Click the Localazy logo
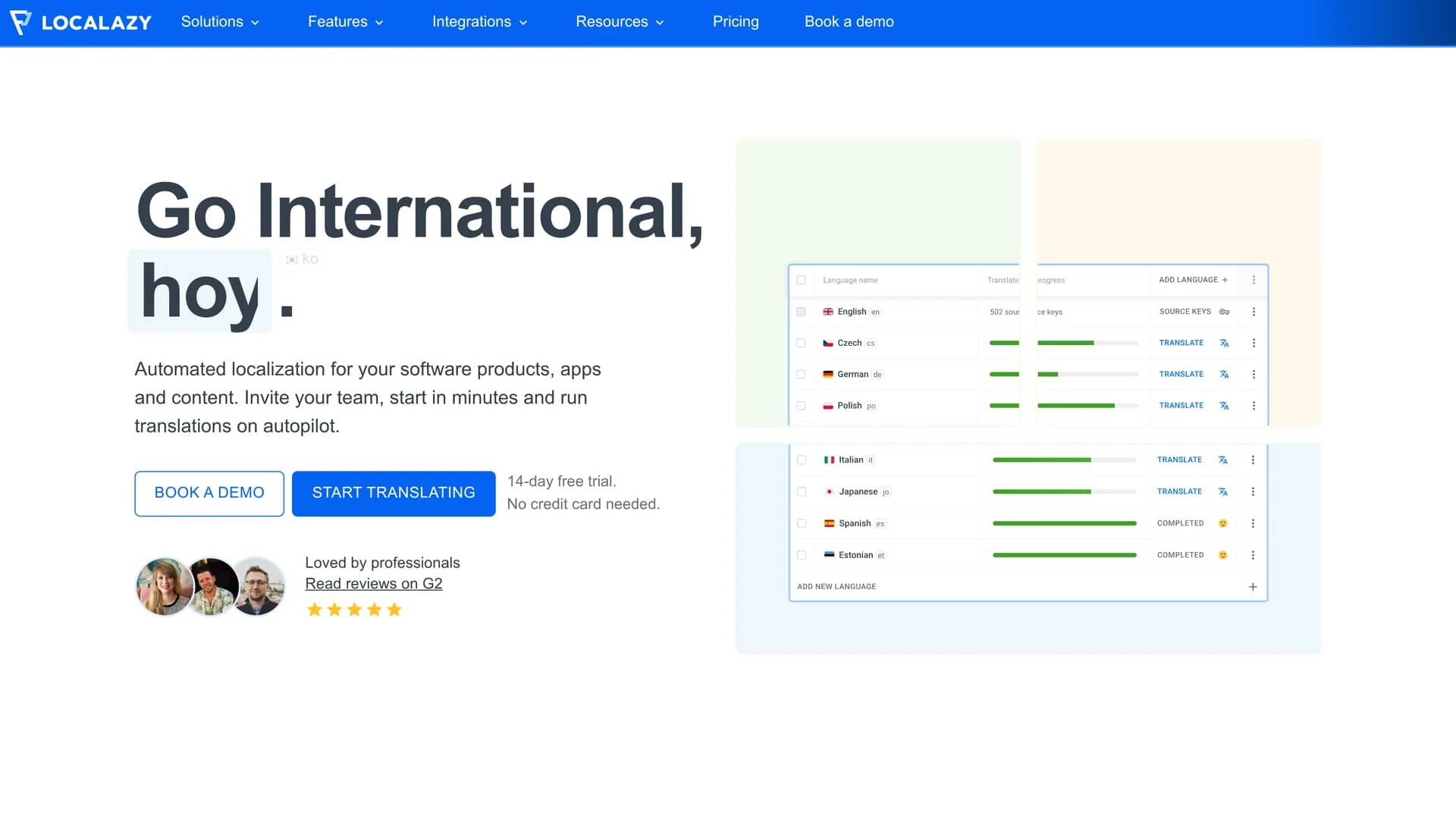 pos(81,22)
